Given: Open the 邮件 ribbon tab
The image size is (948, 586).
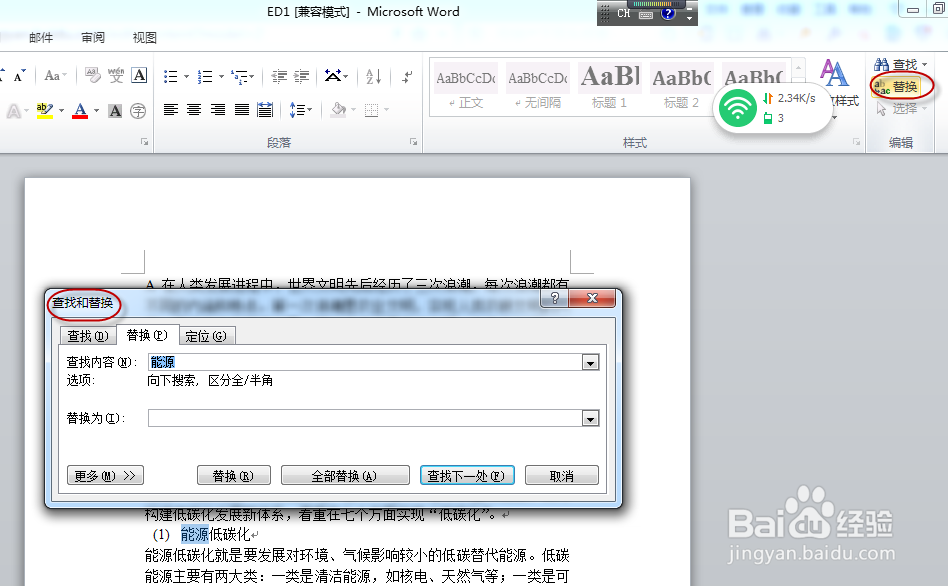Looking at the screenshot, I should coord(41,37).
